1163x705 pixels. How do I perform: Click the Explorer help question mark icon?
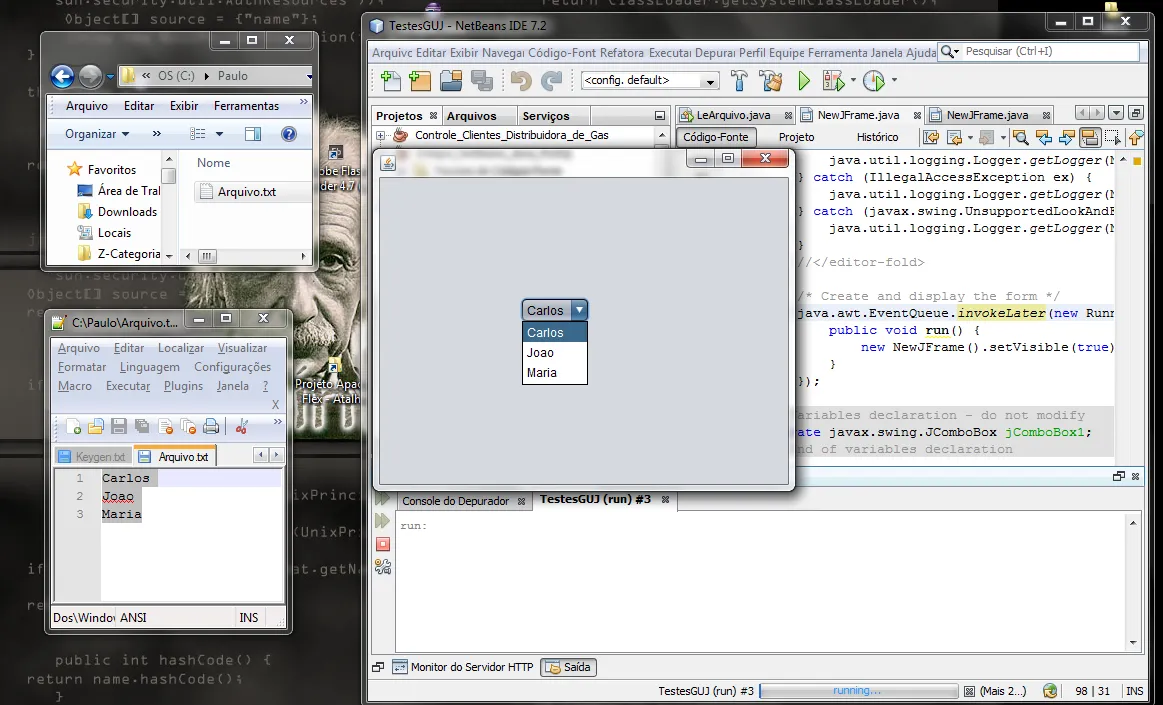[289, 134]
